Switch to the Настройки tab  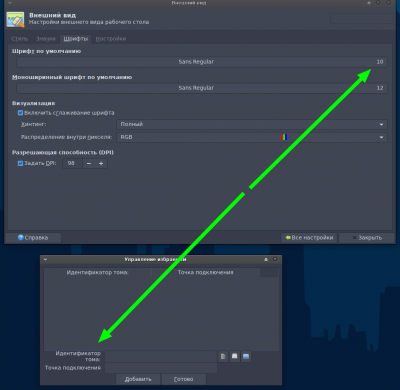tap(111, 39)
